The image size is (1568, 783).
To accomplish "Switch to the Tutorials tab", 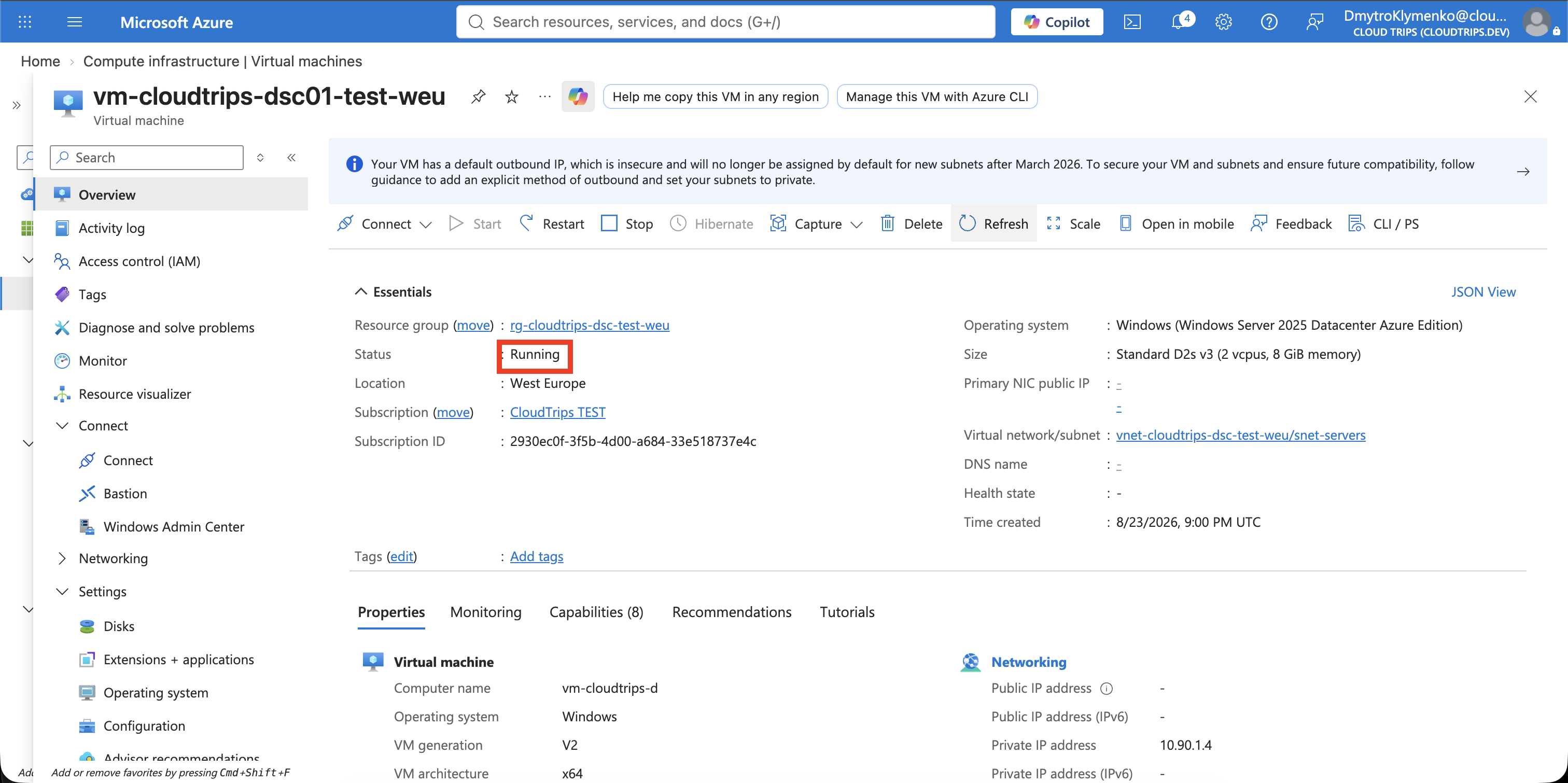I will [847, 612].
